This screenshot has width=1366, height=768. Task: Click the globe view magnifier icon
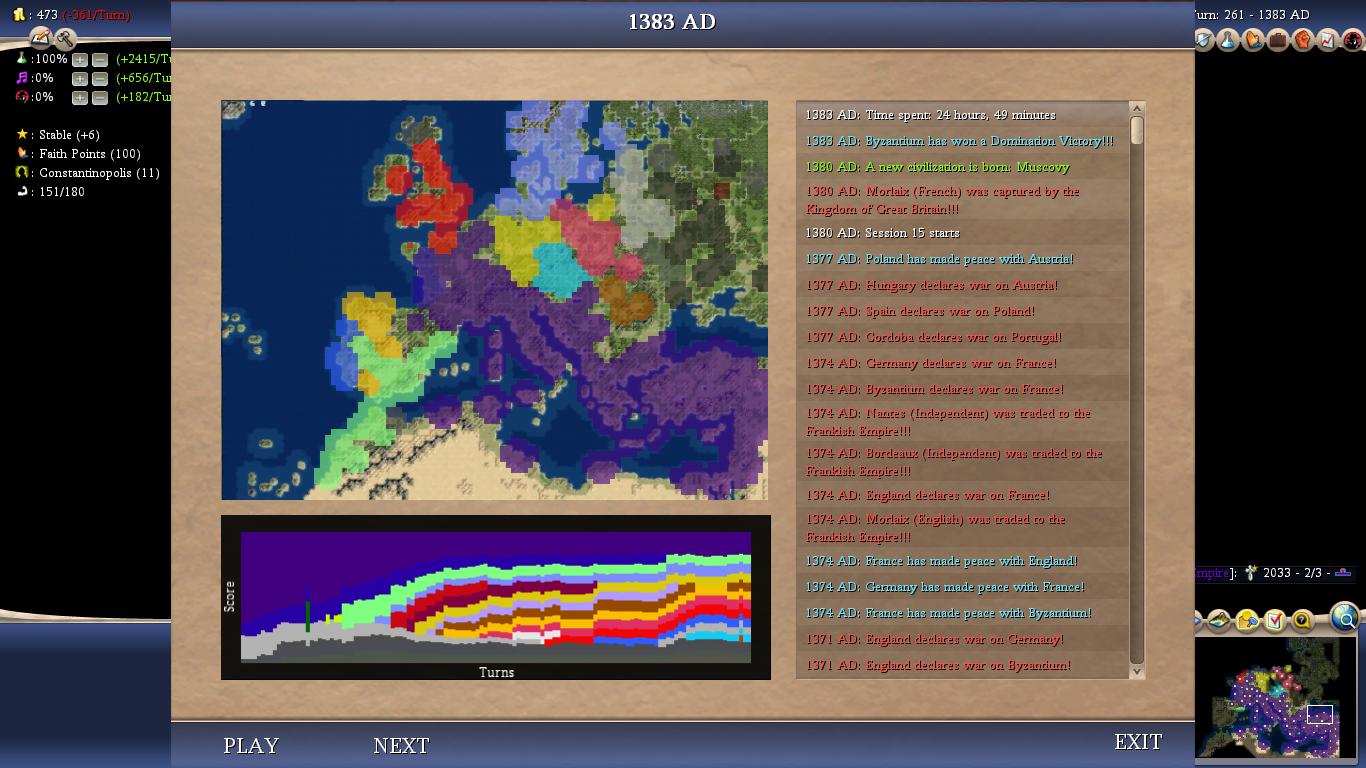1346,619
